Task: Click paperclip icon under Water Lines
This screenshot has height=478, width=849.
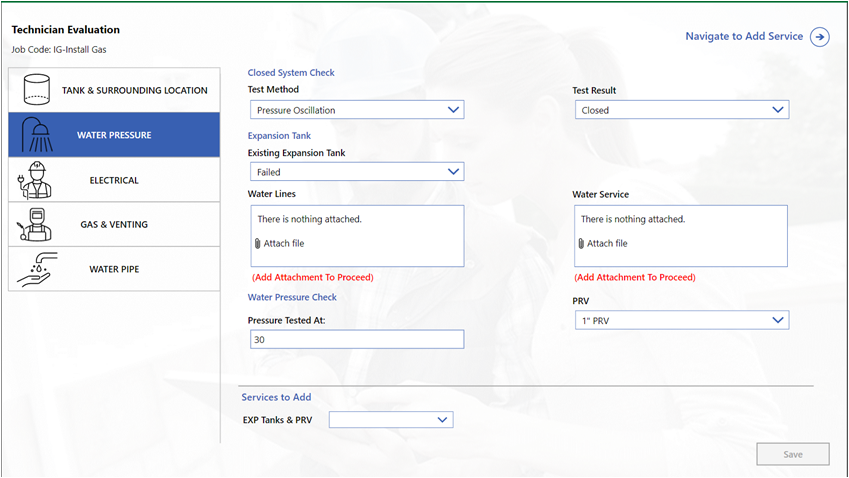Action: [x=258, y=244]
